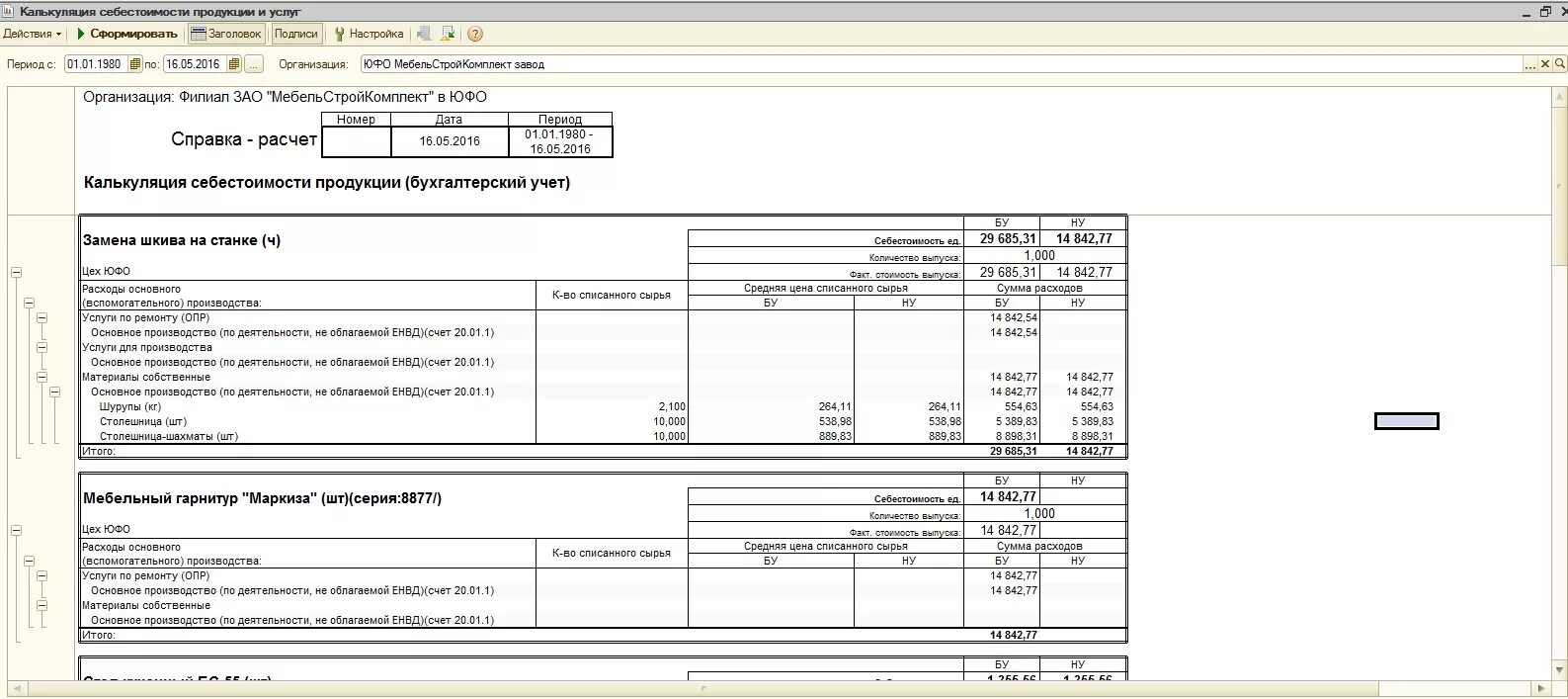The image size is (1568, 699).
Task: Open calendar for the period end date
Action: [x=234, y=64]
